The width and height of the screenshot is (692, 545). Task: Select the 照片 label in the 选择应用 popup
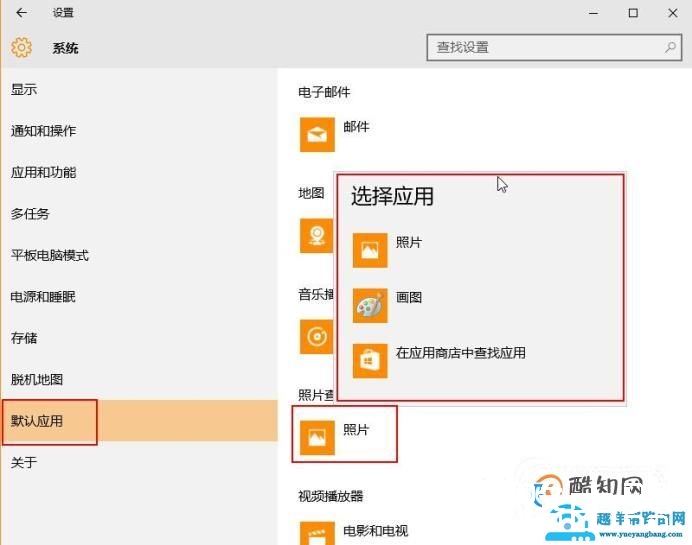point(409,242)
